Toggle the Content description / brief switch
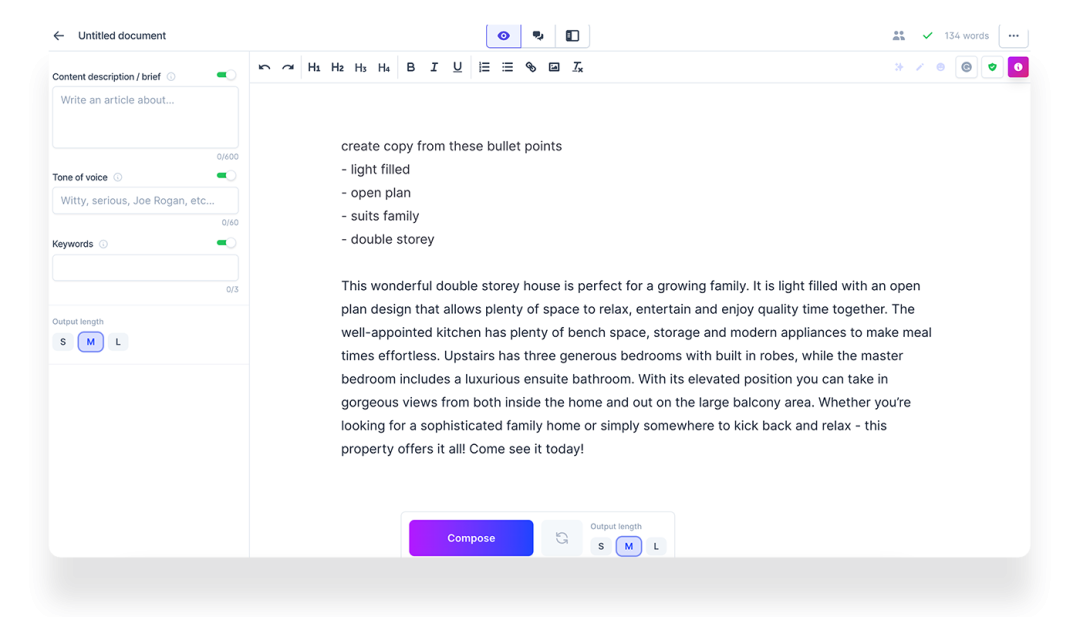 pos(226,75)
